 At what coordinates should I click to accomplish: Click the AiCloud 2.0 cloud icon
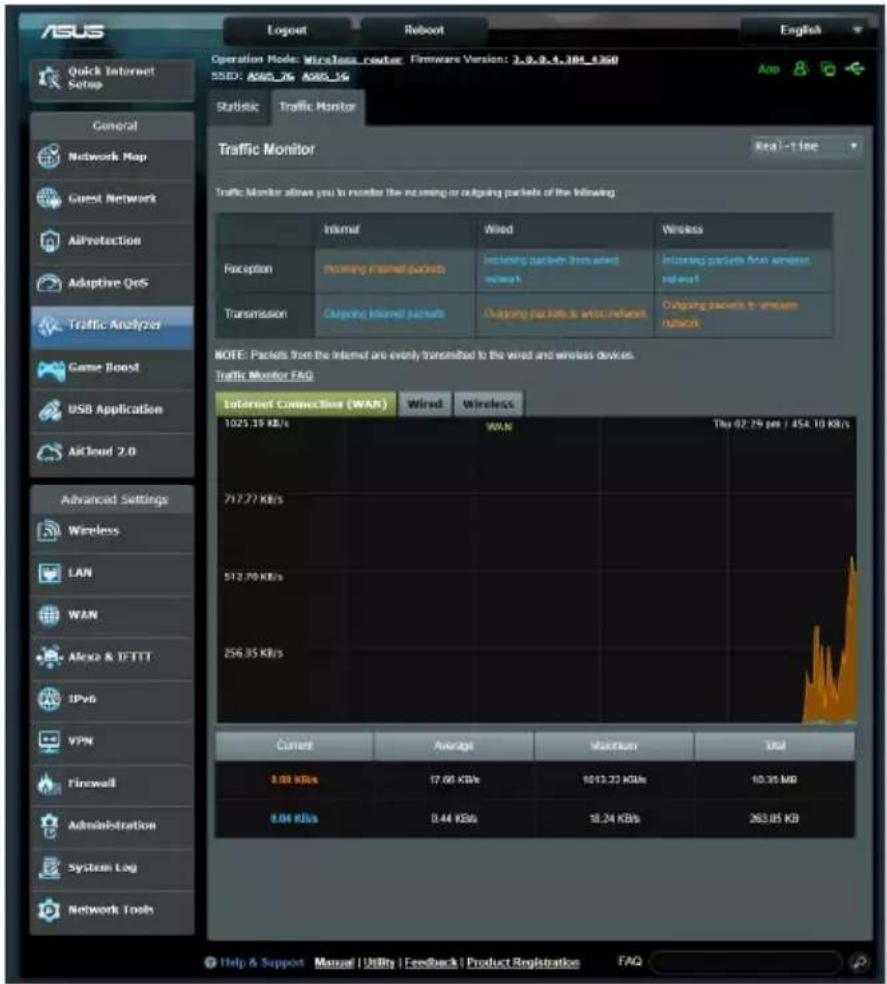(x=49, y=452)
